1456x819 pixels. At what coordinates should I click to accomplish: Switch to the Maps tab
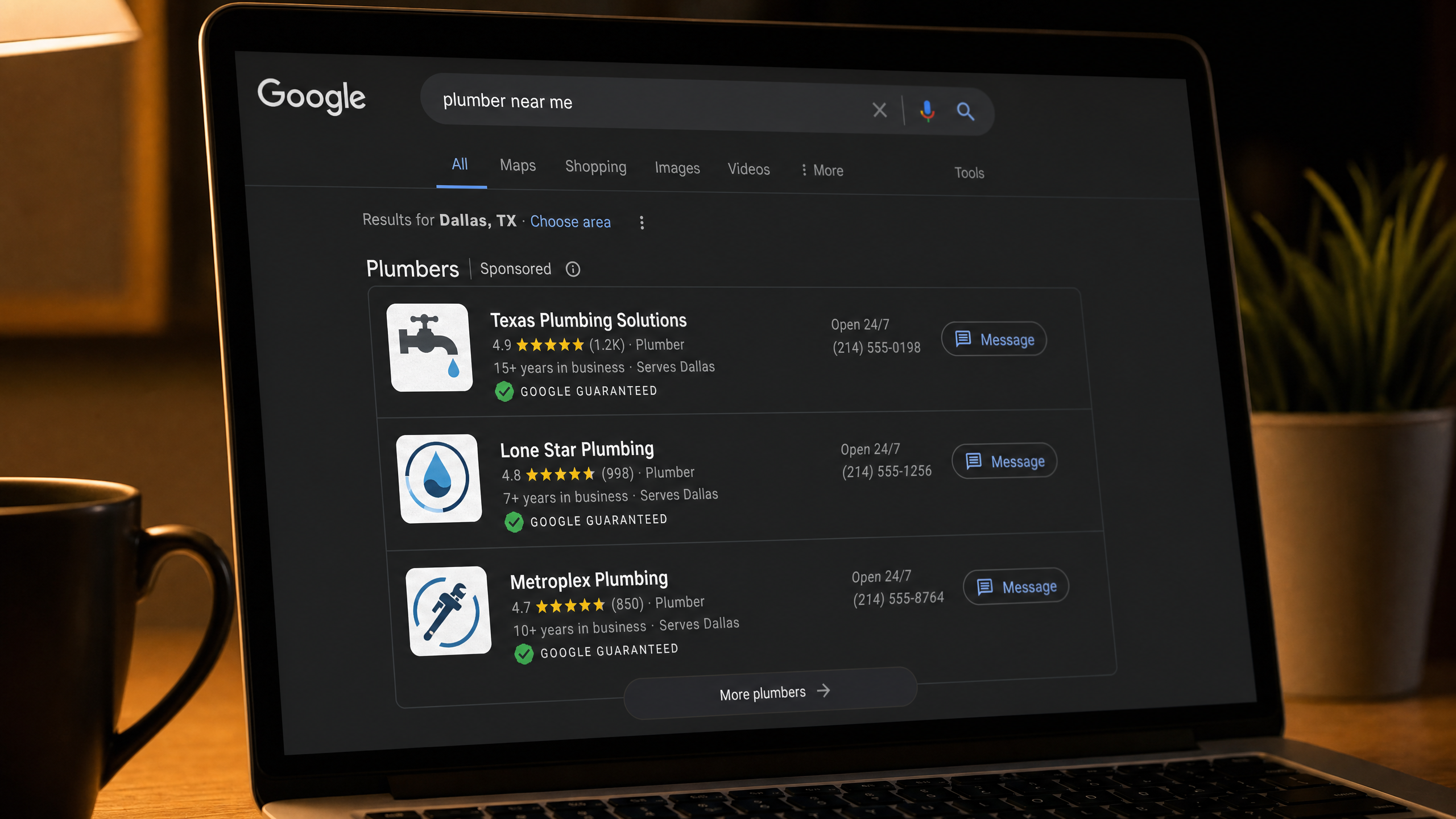(x=518, y=166)
